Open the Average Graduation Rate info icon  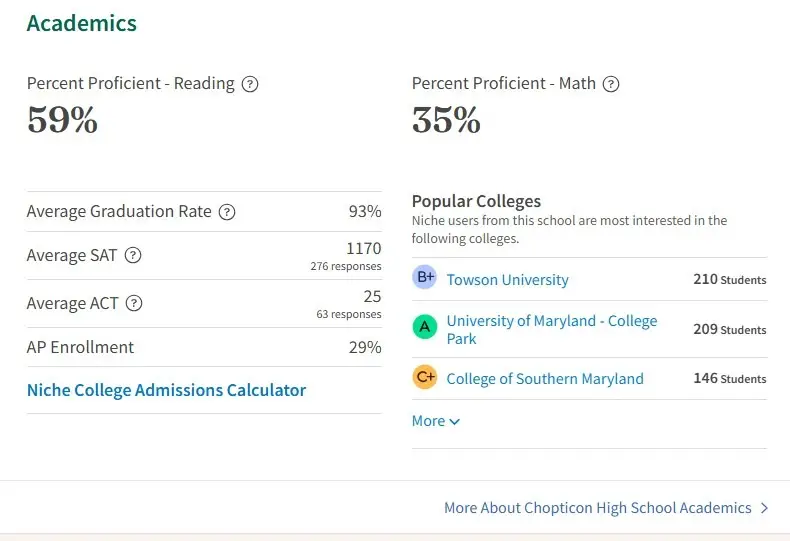tap(227, 212)
